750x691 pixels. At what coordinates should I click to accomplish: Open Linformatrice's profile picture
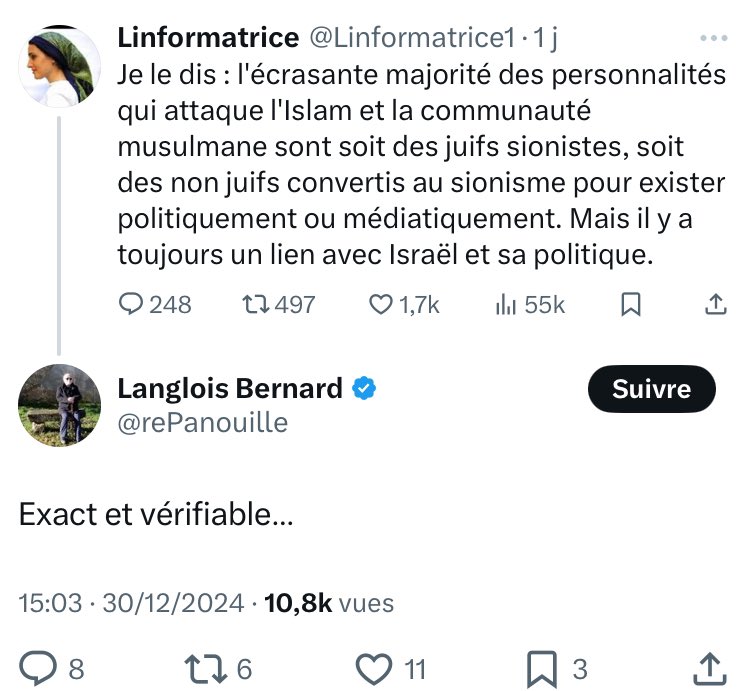[60, 65]
